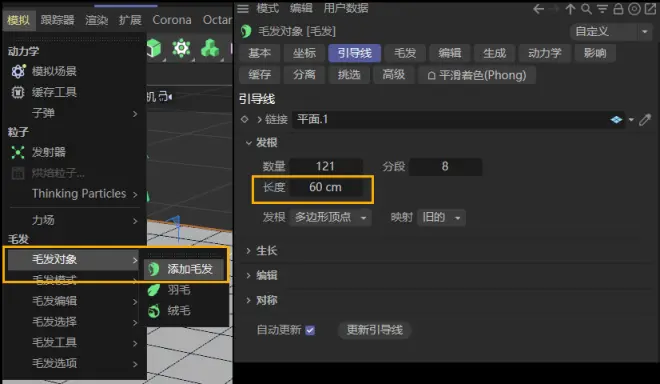
Task: Click the 绒毛 fur icon
Action: click(x=154, y=311)
